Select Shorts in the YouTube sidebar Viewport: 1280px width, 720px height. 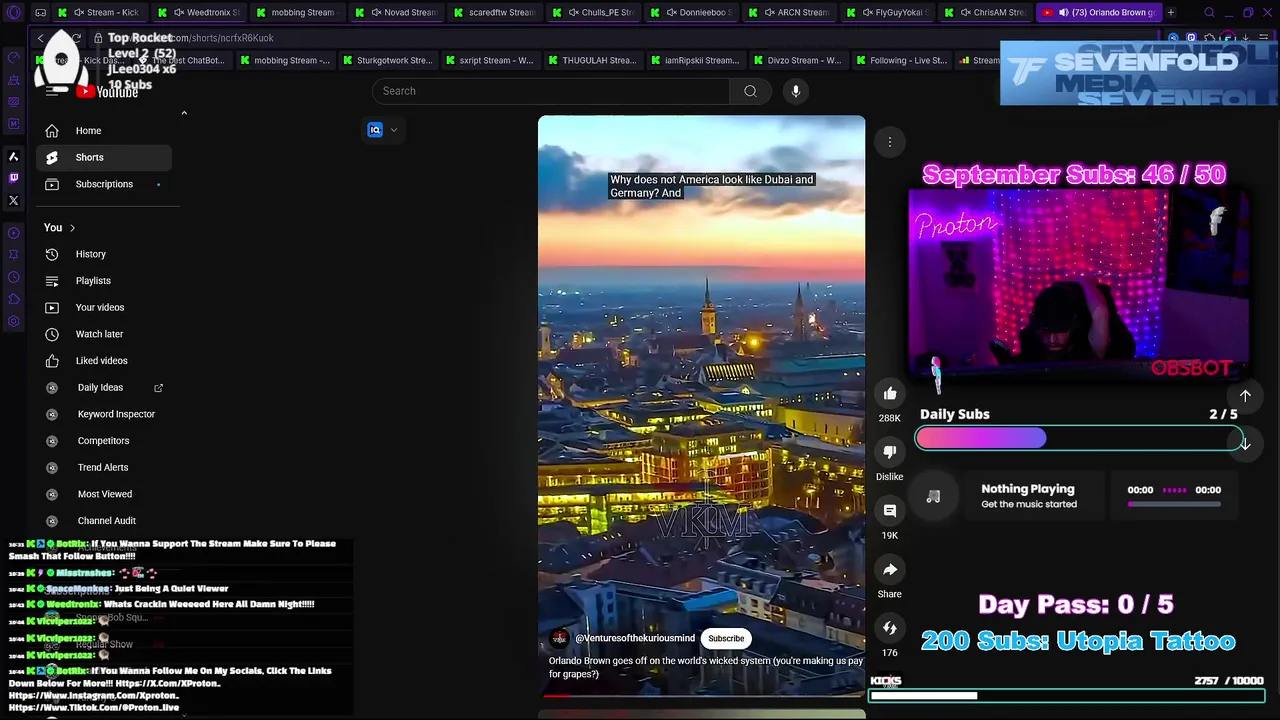pos(104,157)
